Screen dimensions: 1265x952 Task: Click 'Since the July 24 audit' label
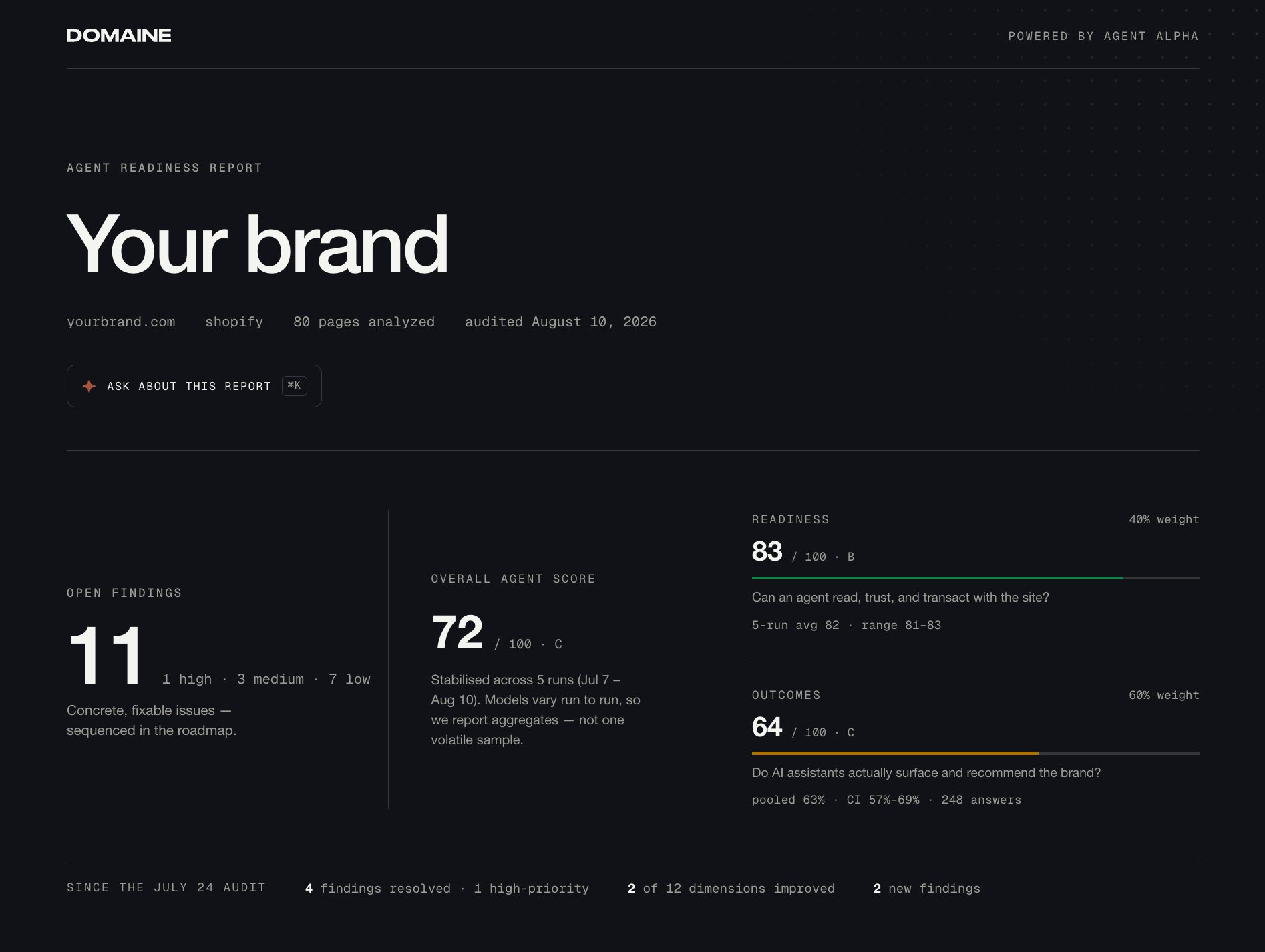(x=166, y=887)
